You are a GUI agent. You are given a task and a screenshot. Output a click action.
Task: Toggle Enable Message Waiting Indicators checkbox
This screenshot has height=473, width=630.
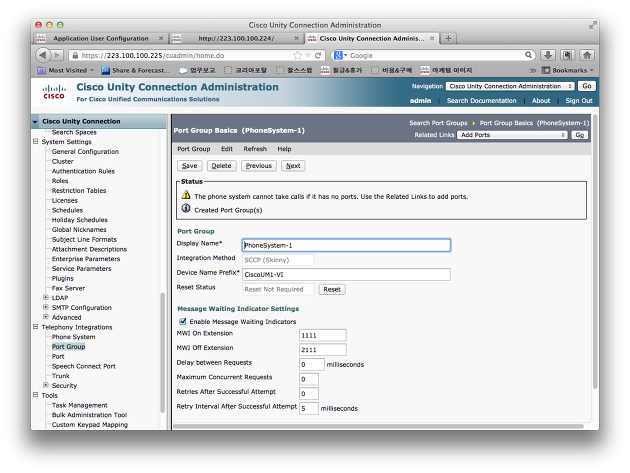[x=183, y=321]
